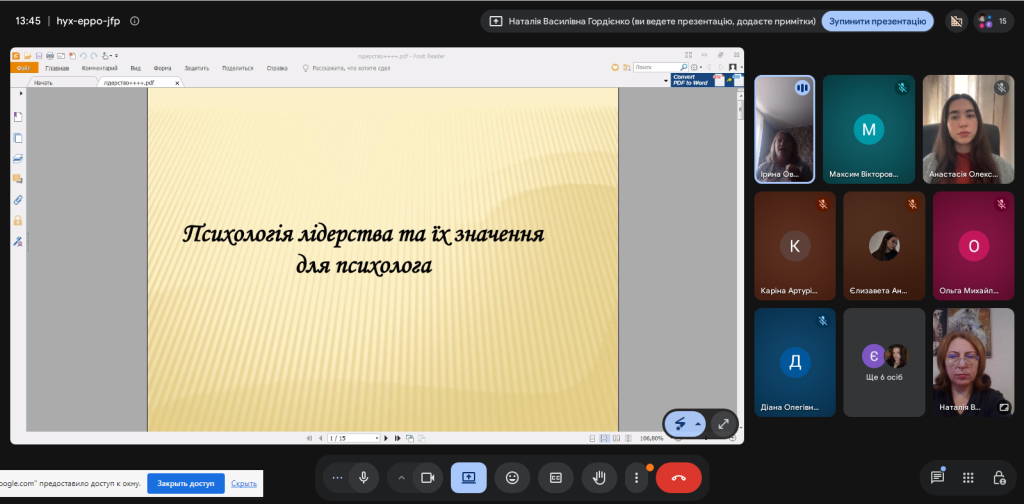
Task: Click Закрыть доступ button
Action: [x=185, y=484]
